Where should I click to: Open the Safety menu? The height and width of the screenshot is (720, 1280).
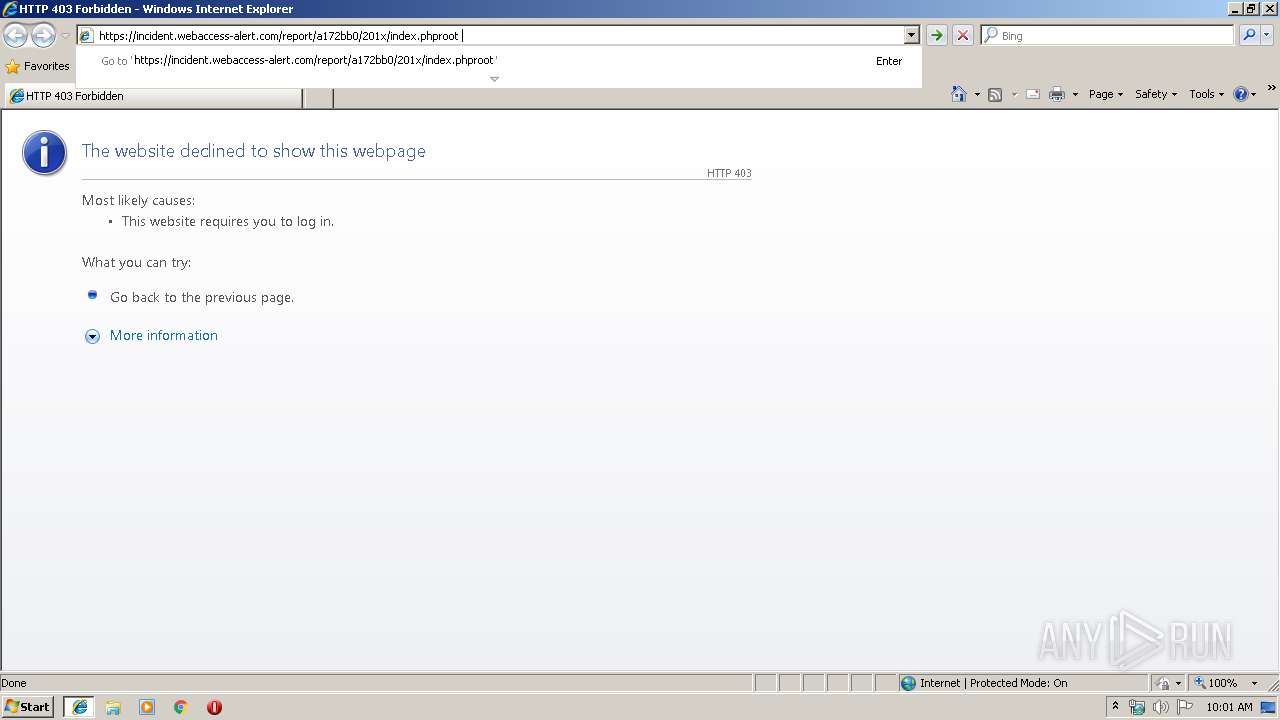pos(1156,94)
